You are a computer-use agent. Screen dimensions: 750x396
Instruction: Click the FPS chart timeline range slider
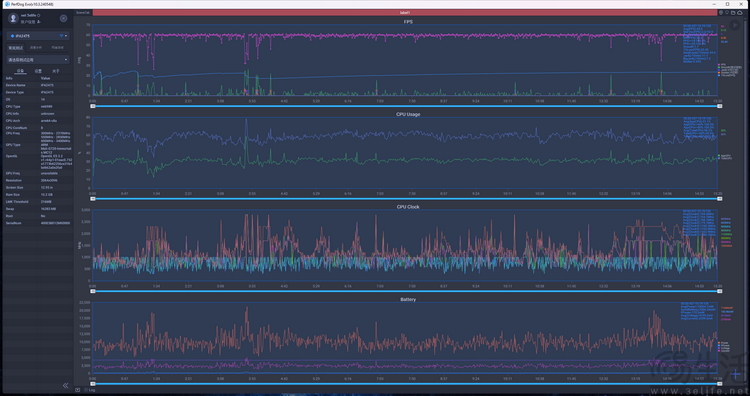(406, 106)
